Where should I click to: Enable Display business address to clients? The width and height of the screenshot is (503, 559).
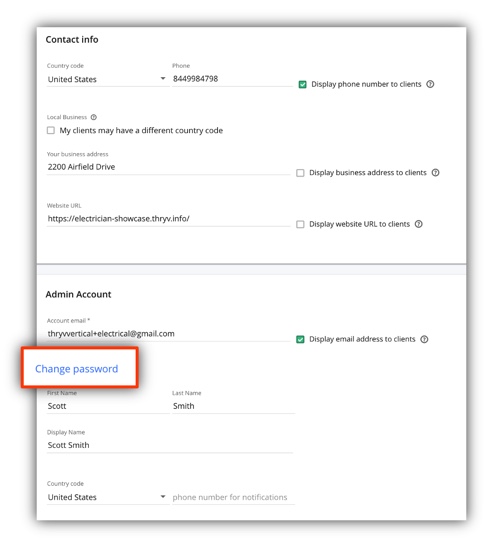click(300, 173)
